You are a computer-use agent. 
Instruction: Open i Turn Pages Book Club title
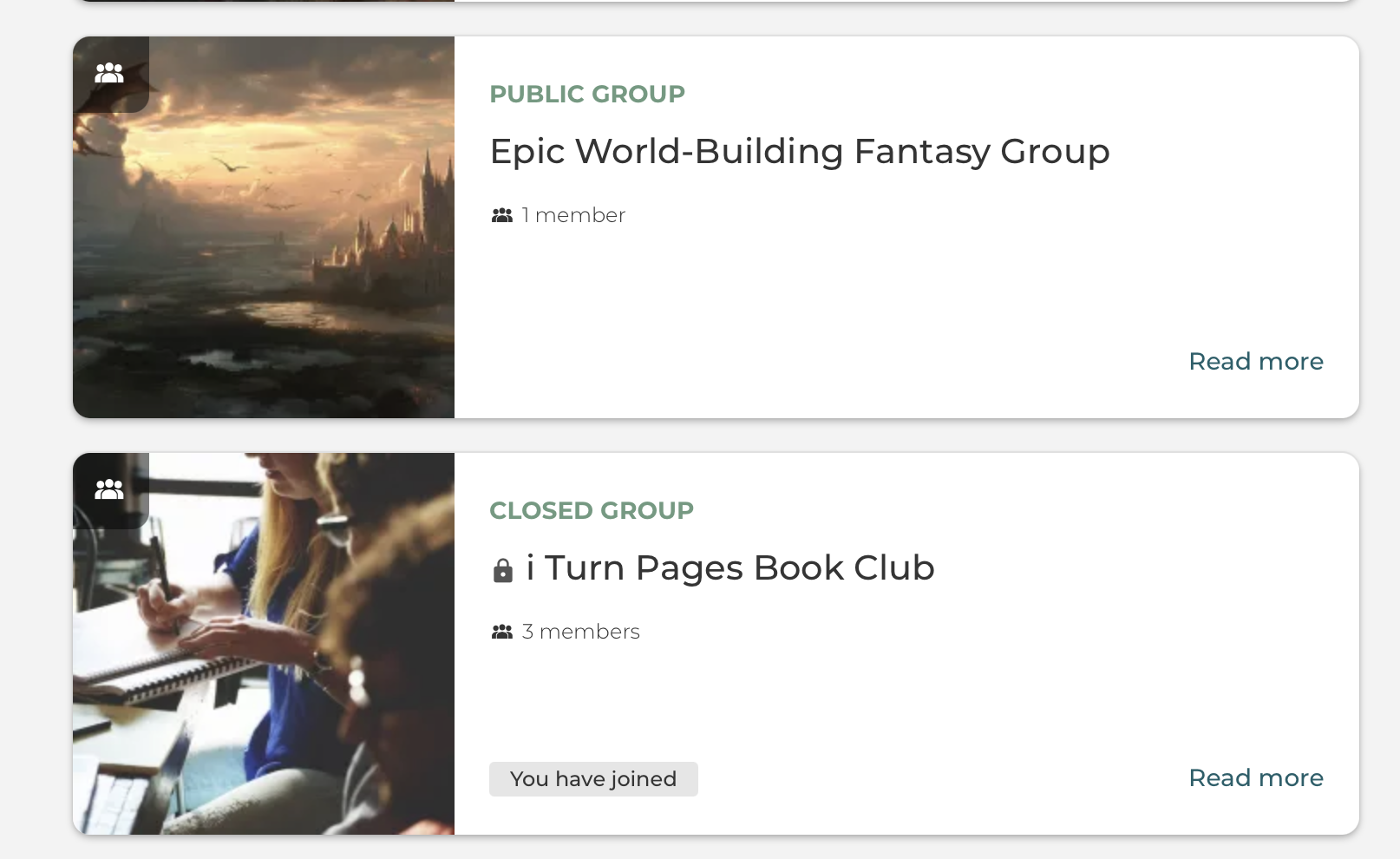click(730, 567)
